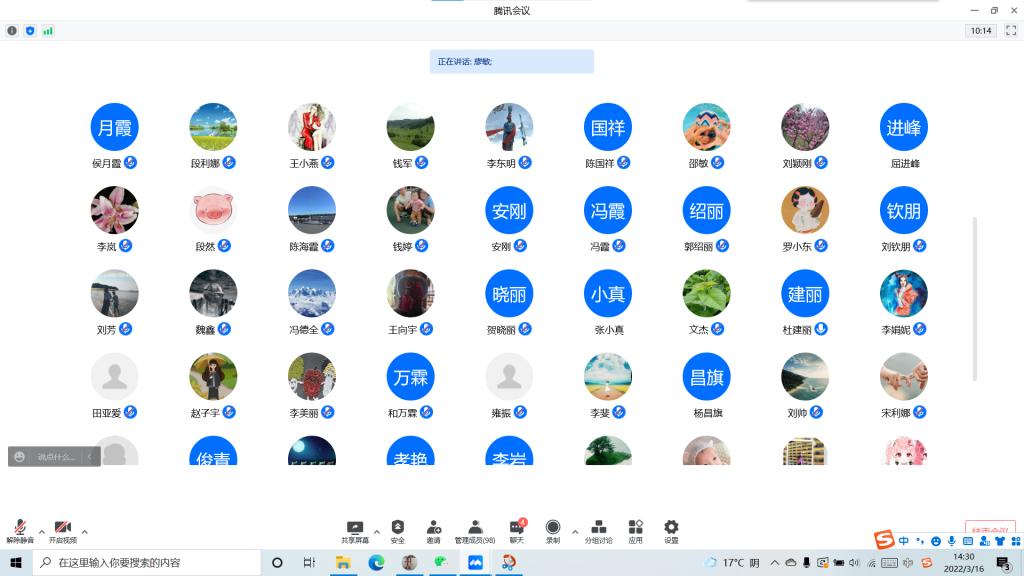1024x576 pixels.
Task: Click the 说点什么 chat input box
Action: coord(55,457)
